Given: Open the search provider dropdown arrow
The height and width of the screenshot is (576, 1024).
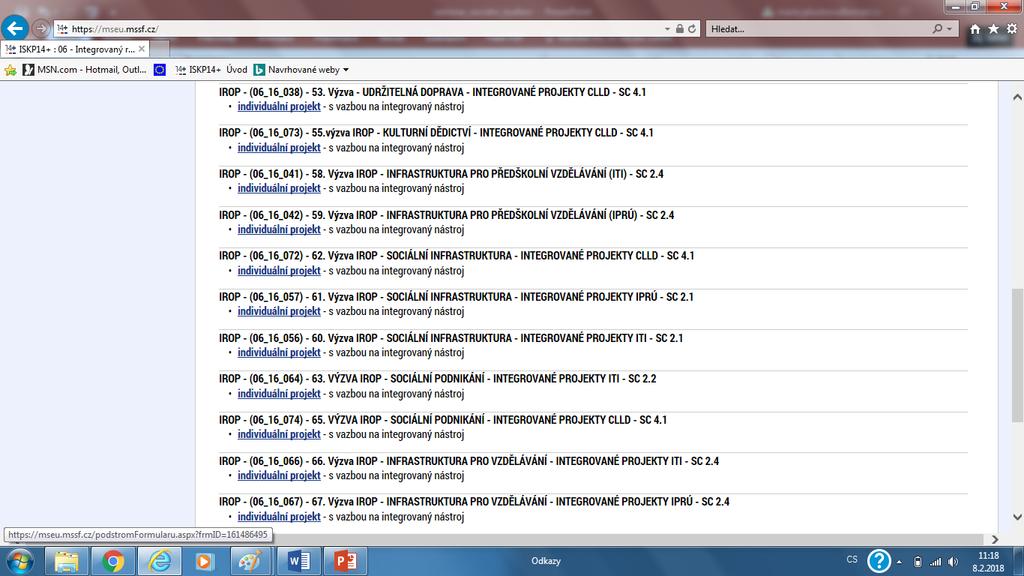Looking at the screenshot, I should (x=950, y=29).
